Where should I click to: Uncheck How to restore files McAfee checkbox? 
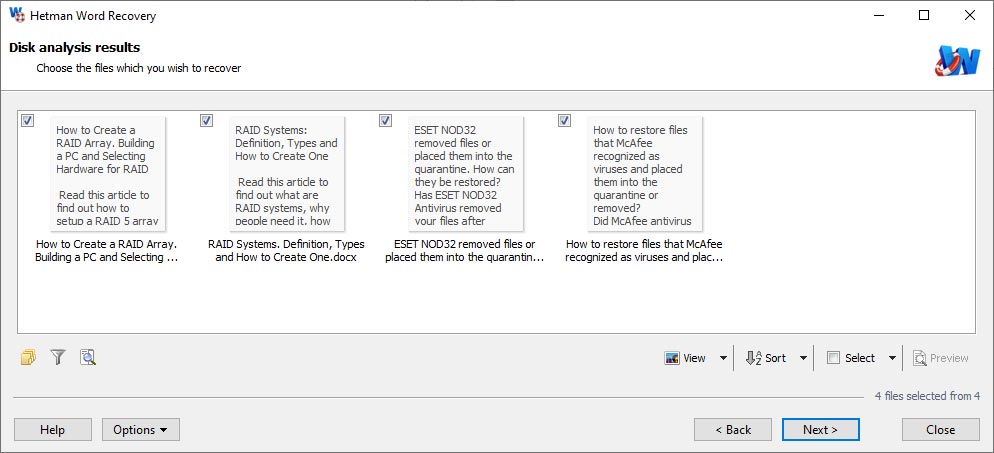pos(564,120)
